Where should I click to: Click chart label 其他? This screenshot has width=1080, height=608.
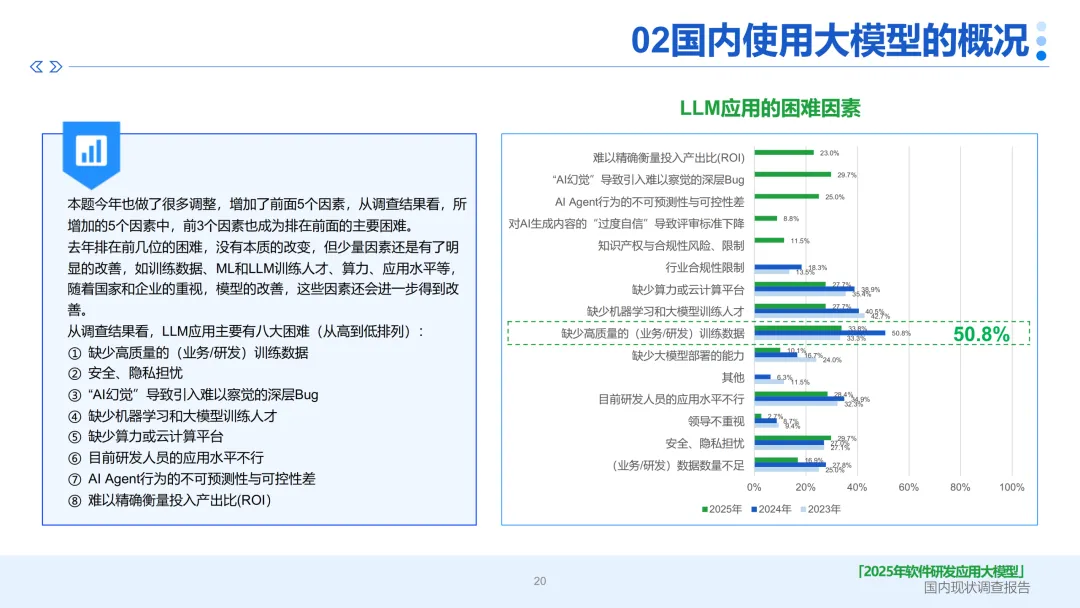click(x=733, y=377)
